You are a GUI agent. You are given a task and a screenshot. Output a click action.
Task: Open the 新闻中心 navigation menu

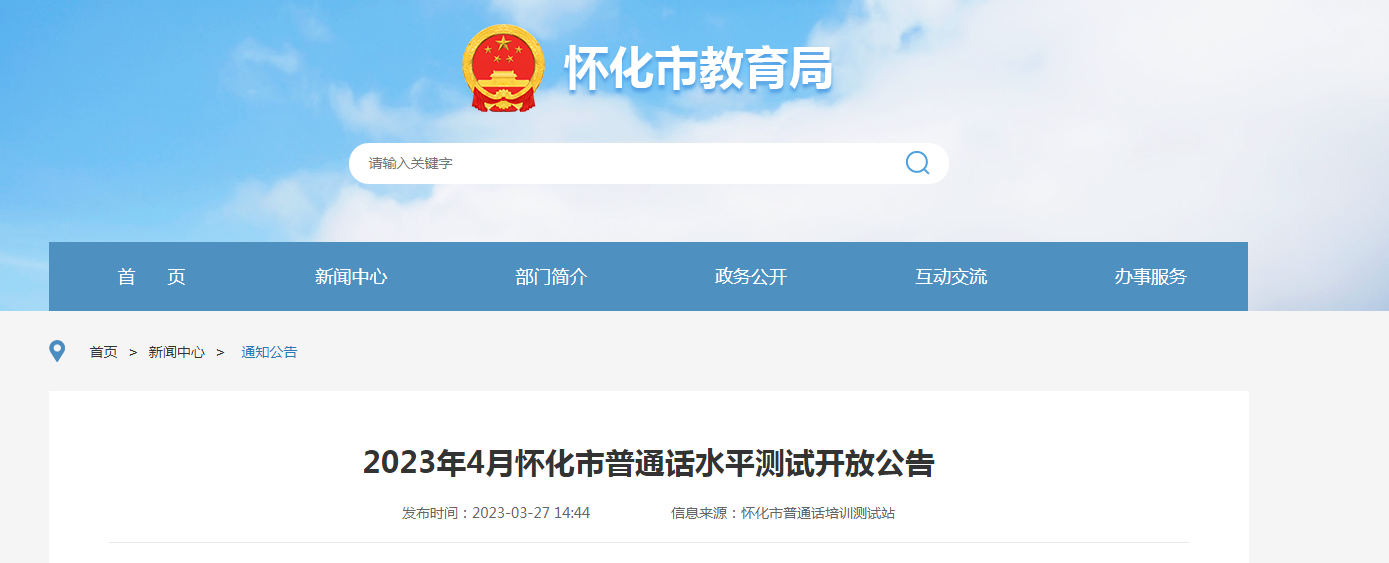point(351,277)
